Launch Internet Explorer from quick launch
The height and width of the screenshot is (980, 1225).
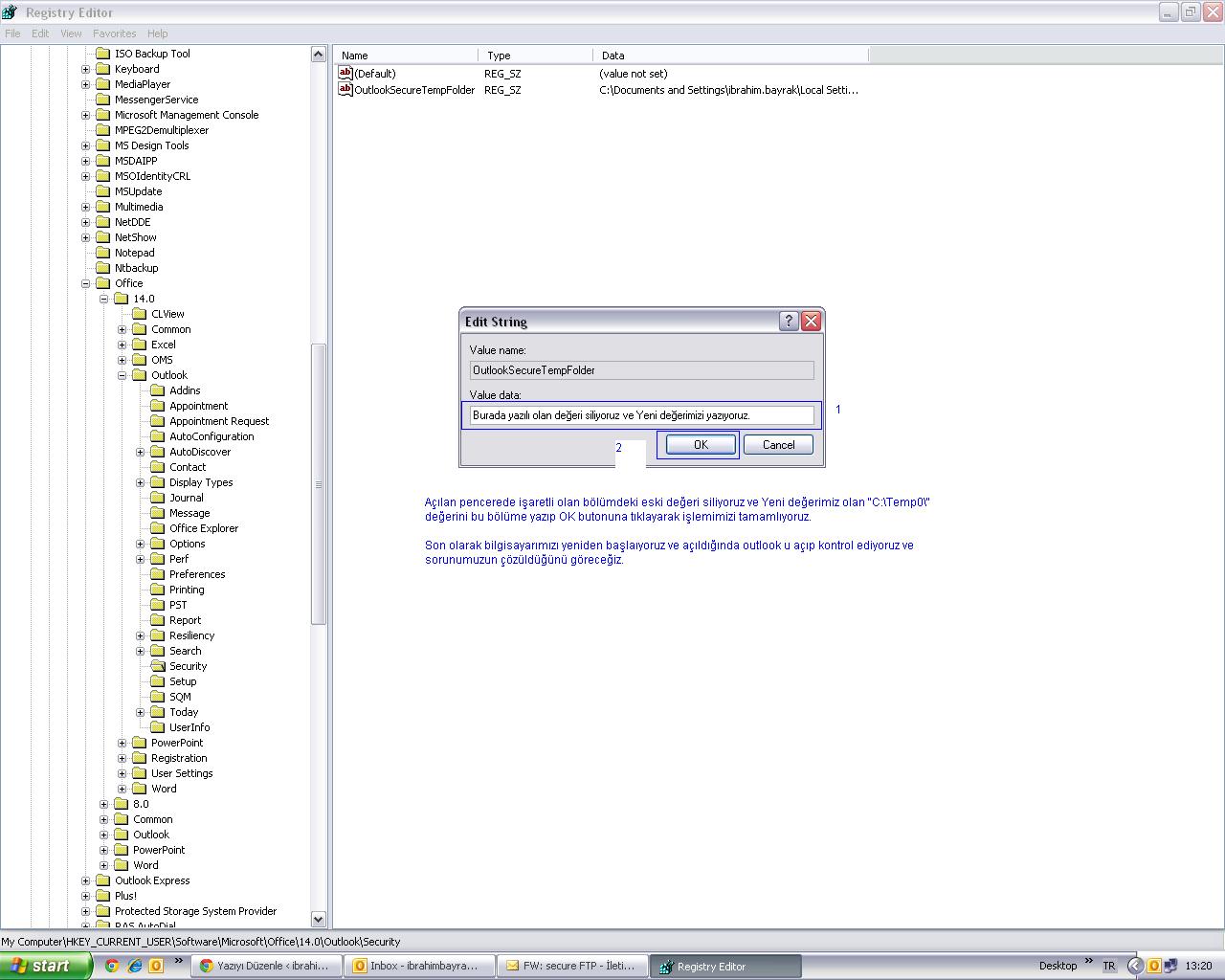click(134, 966)
